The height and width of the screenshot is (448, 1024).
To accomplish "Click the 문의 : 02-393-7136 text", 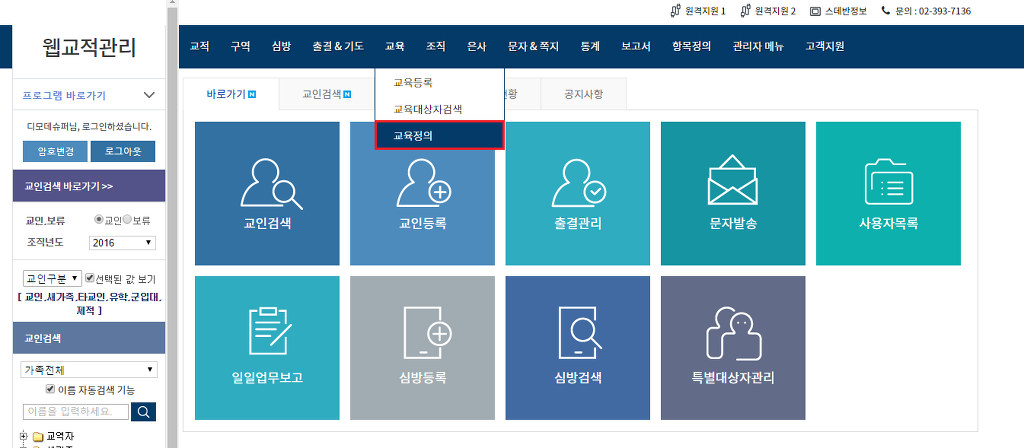I will (x=932, y=11).
